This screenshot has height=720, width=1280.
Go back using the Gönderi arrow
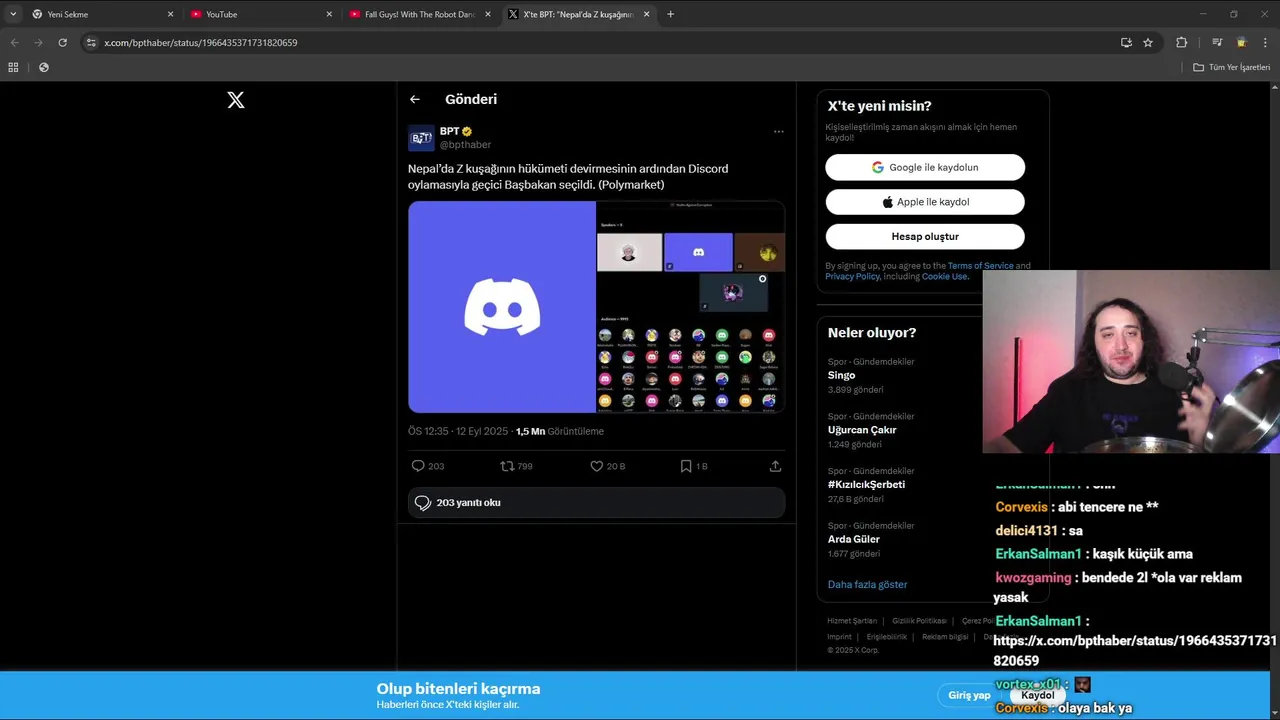(415, 99)
